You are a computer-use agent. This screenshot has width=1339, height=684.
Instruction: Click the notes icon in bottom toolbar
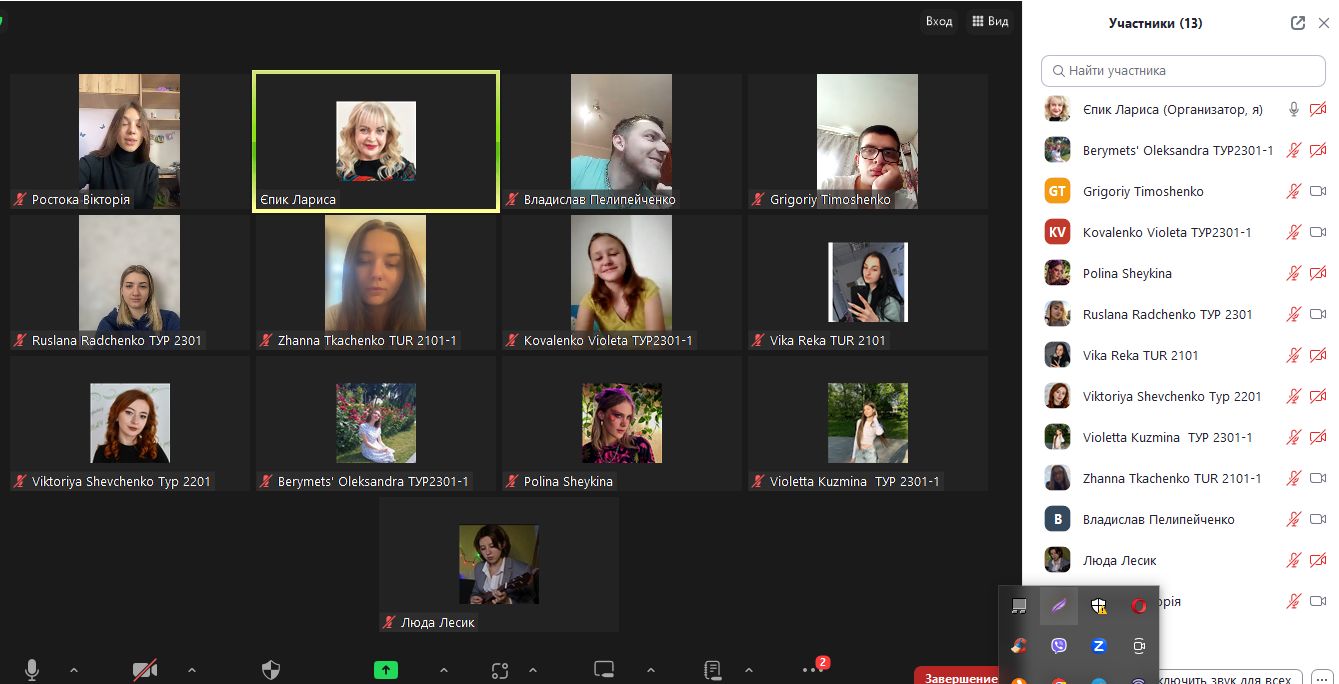[x=712, y=670]
